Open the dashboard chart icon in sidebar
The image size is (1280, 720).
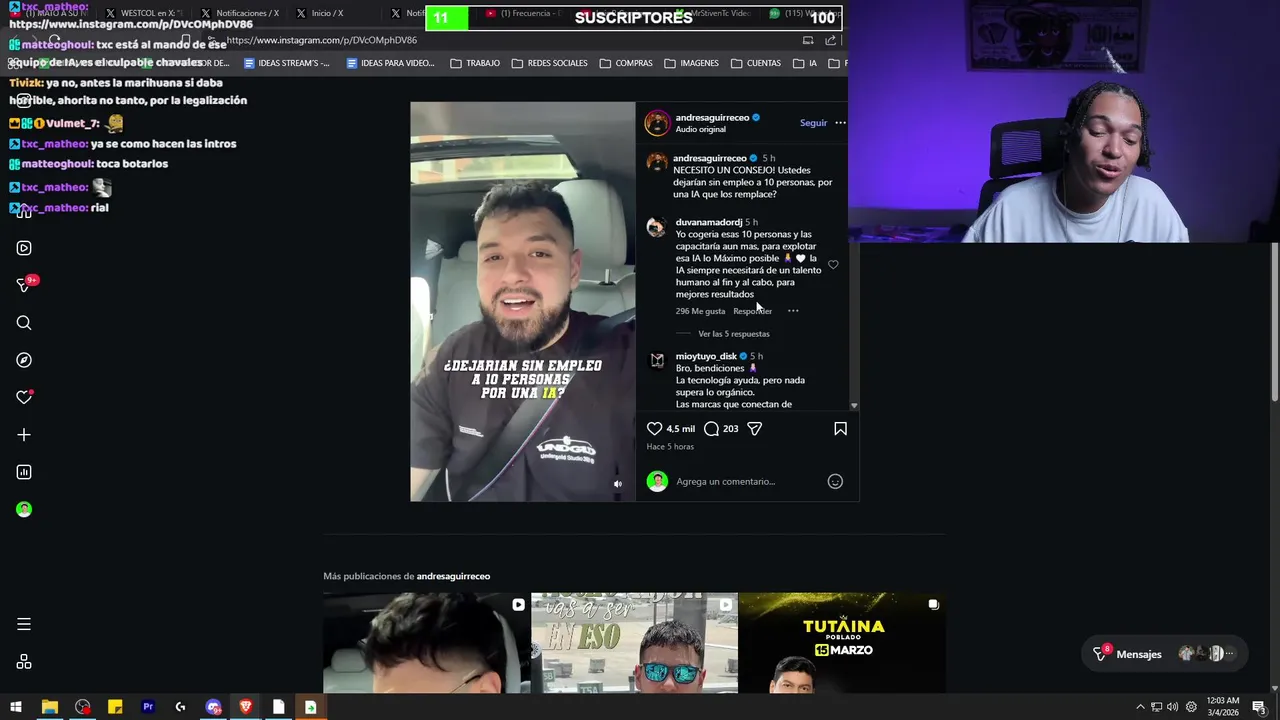(24, 472)
